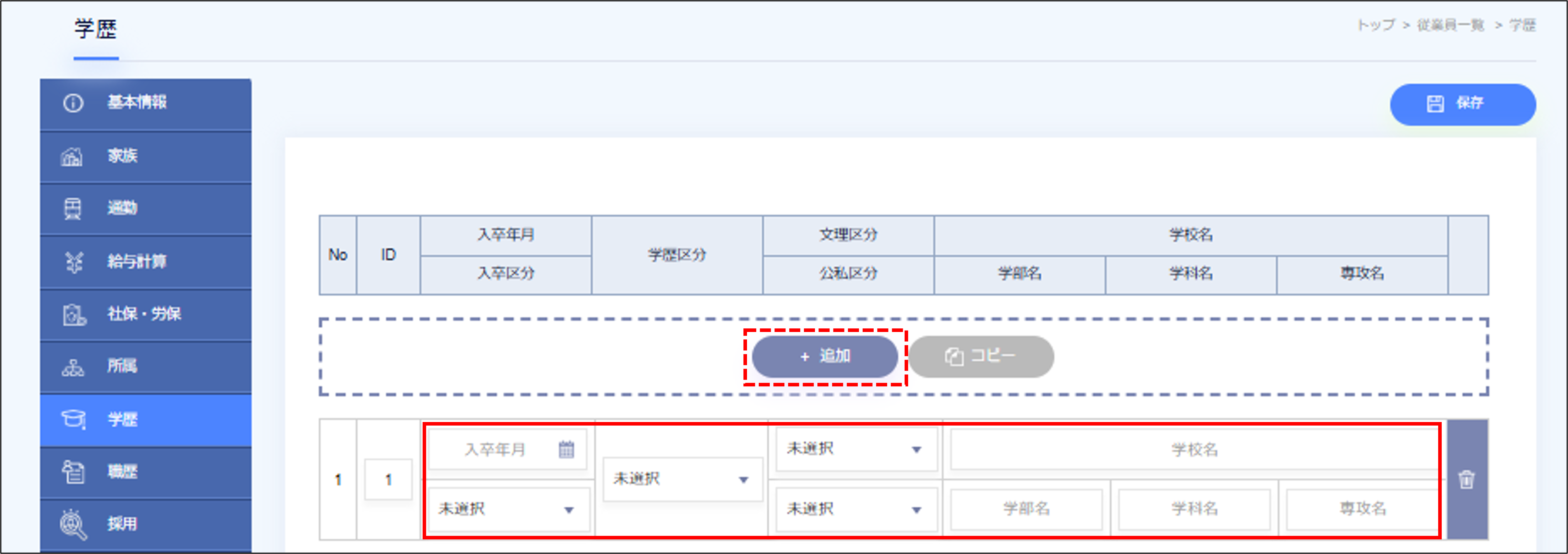Click the 学歴 page title

click(96, 28)
